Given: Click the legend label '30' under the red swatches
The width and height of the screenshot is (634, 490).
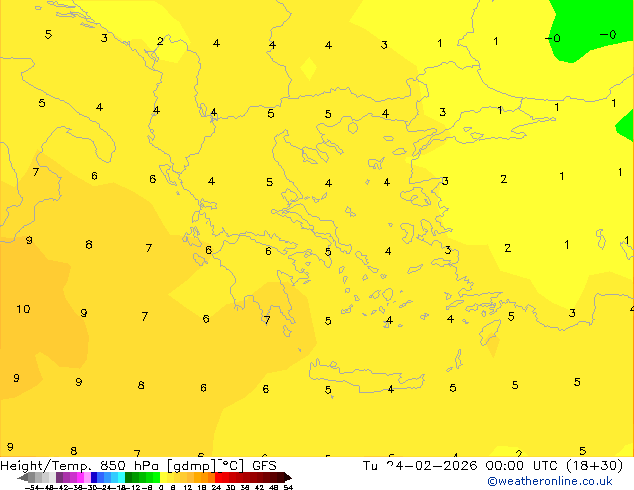Looking at the screenshot, I should (x=230, y=487).
